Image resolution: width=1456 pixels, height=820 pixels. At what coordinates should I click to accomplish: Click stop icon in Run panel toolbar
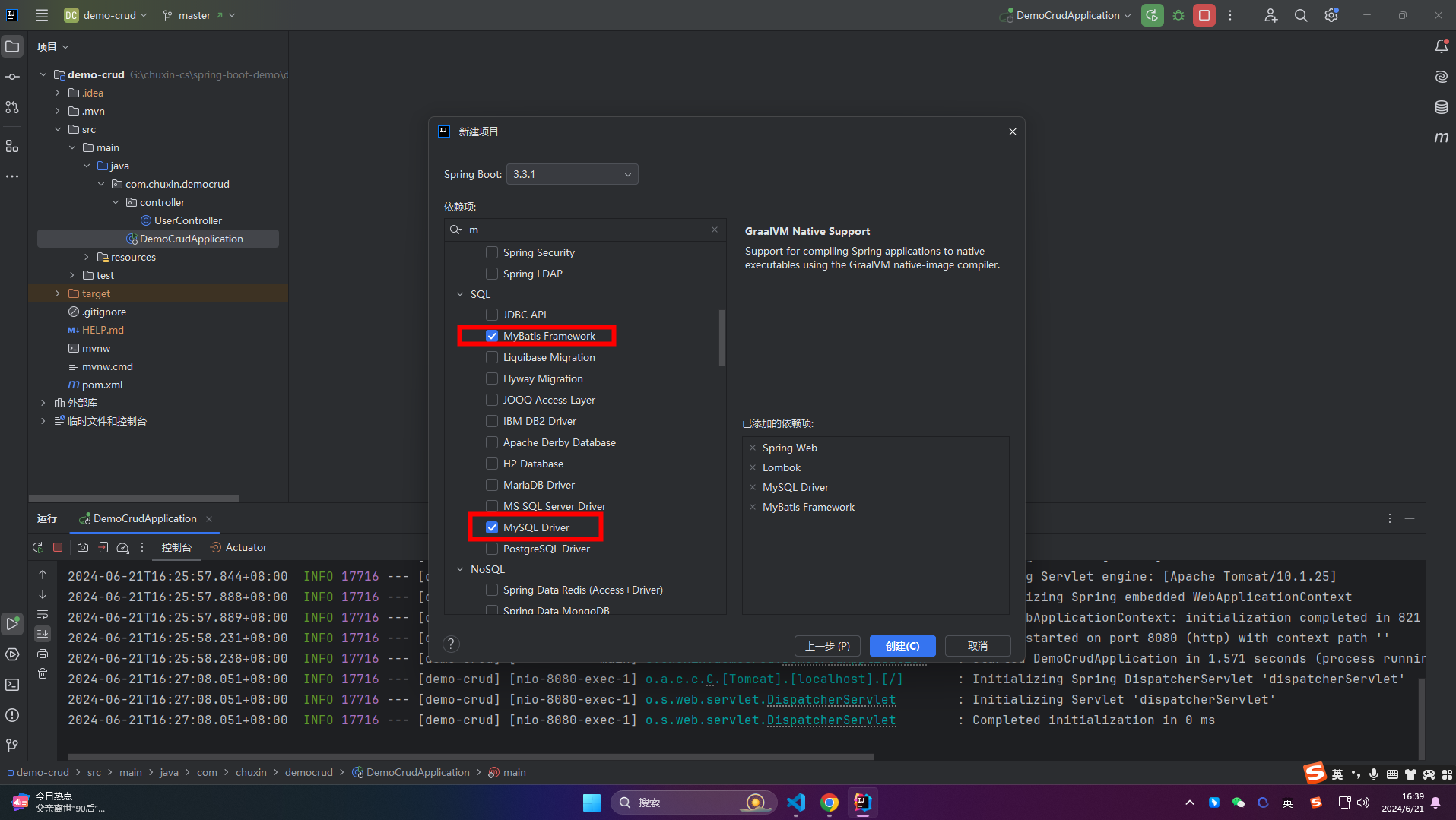tap(58, 547)
